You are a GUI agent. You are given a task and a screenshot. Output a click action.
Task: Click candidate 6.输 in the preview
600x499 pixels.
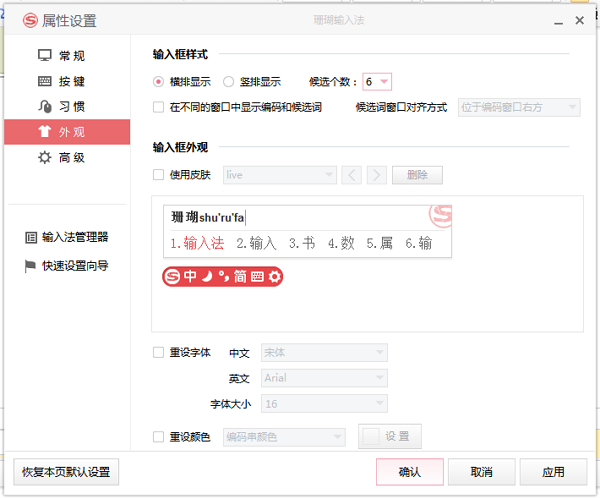(419, 243)
